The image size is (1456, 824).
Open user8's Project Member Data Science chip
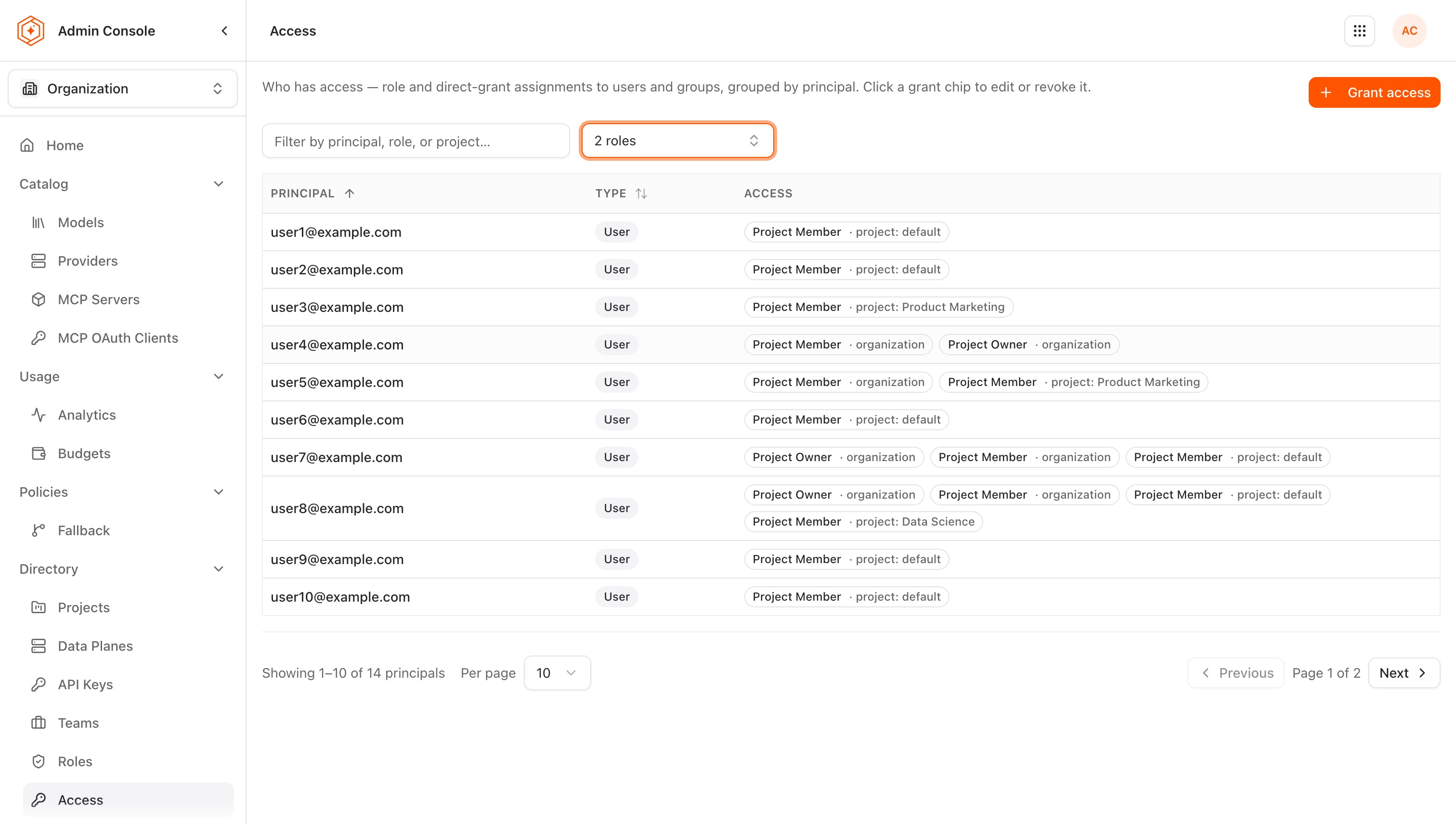tap(863, 522)
